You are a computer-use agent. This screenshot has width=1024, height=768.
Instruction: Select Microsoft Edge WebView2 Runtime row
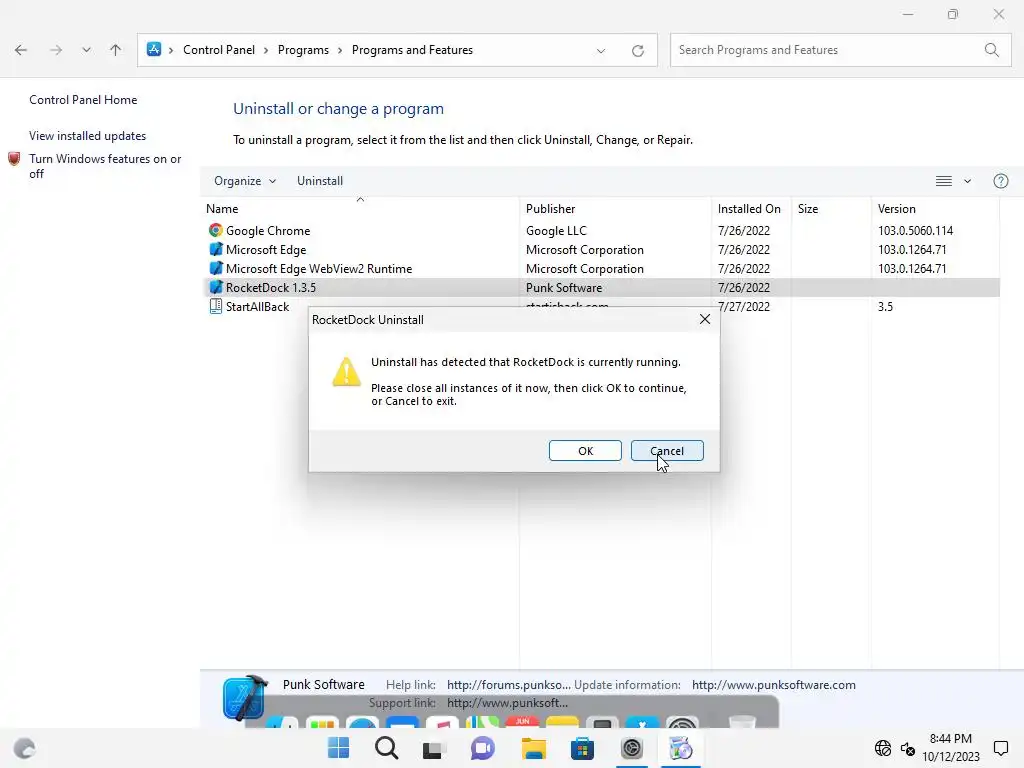tap(602, 268)
